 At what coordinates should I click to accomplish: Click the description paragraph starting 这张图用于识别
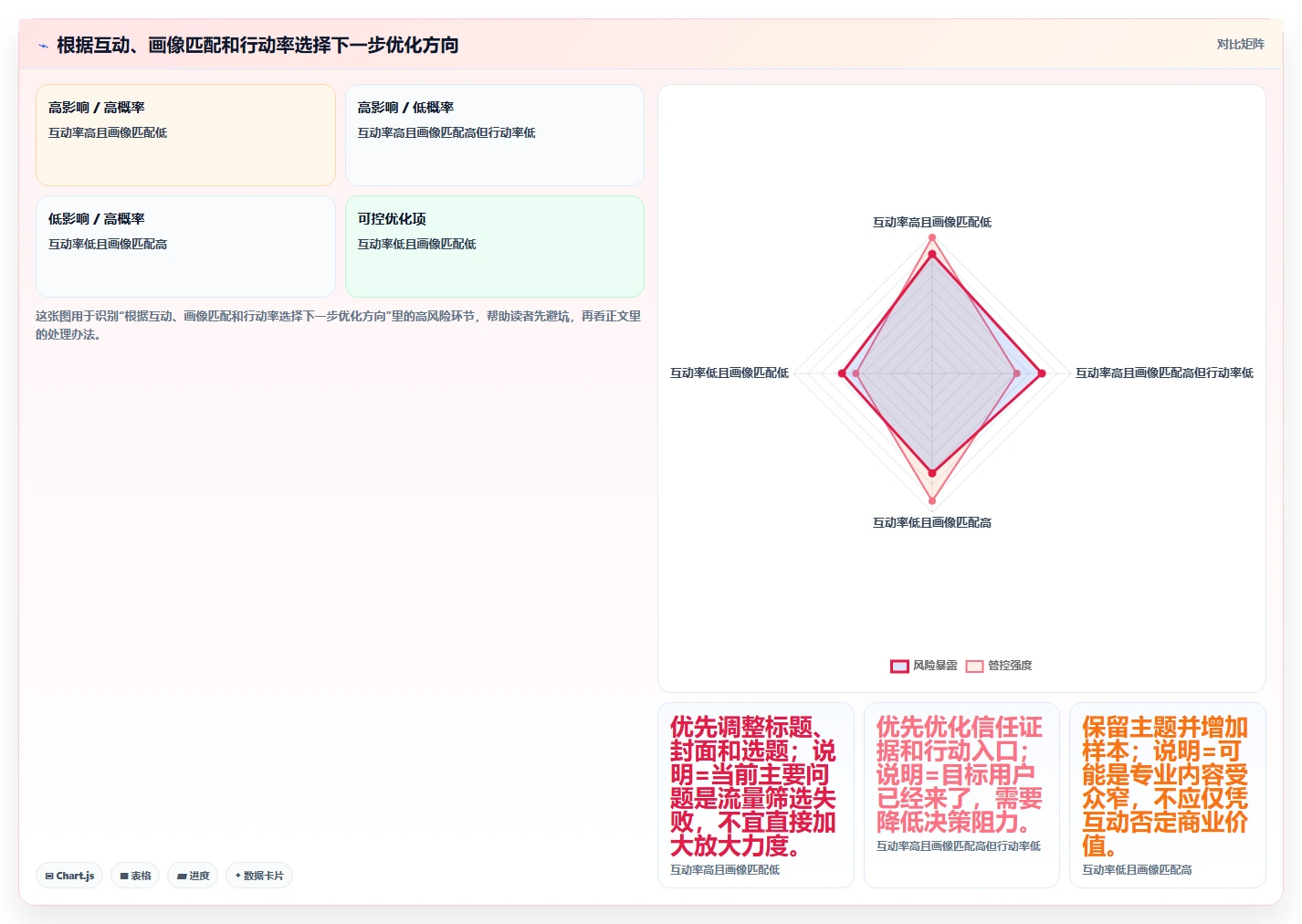click(339, 325)
